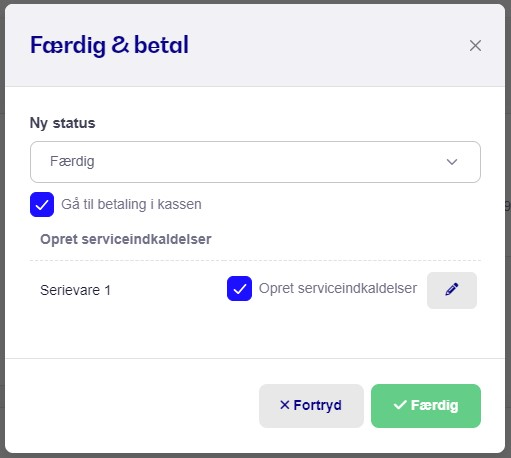Click the Færdig & betal dialog title
Screen dimensions: 511x458
pos(109,45)
